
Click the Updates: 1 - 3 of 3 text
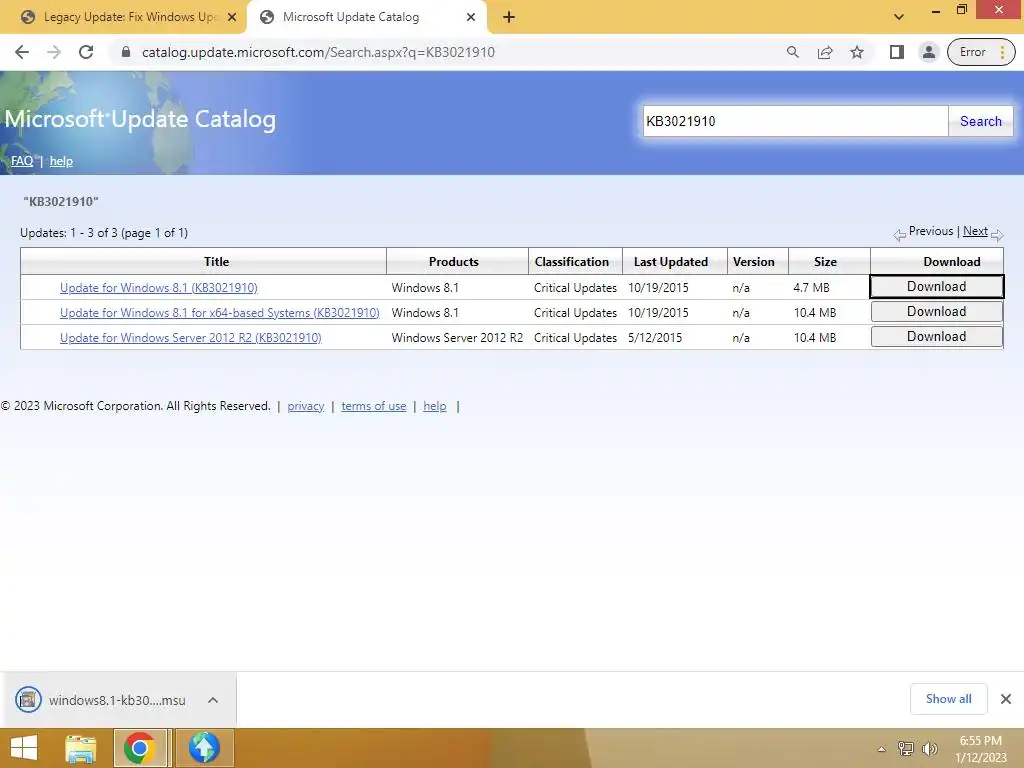click(104, 233)
